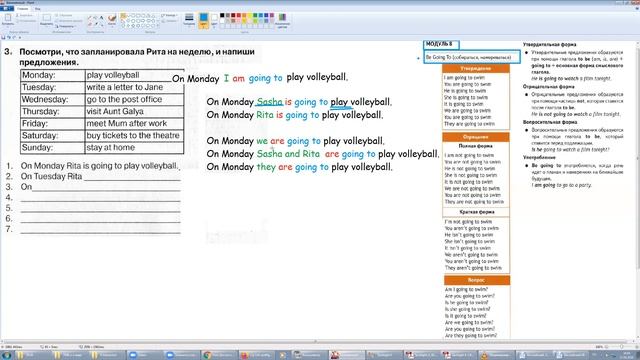This screenshot has width=640, height=360.
Task: Click the orange "Отрицание" header
Action: (x=476, y=137)
